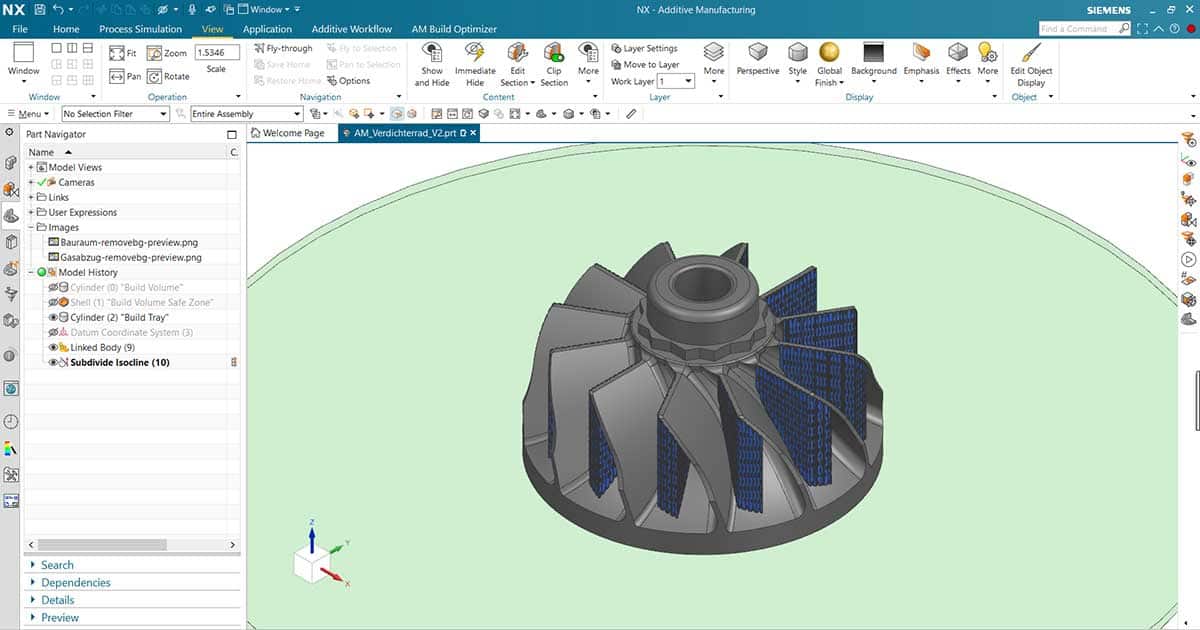The image size is (1200, 630).
Task: Open the Edit Section button
Action: click(517, 64)
